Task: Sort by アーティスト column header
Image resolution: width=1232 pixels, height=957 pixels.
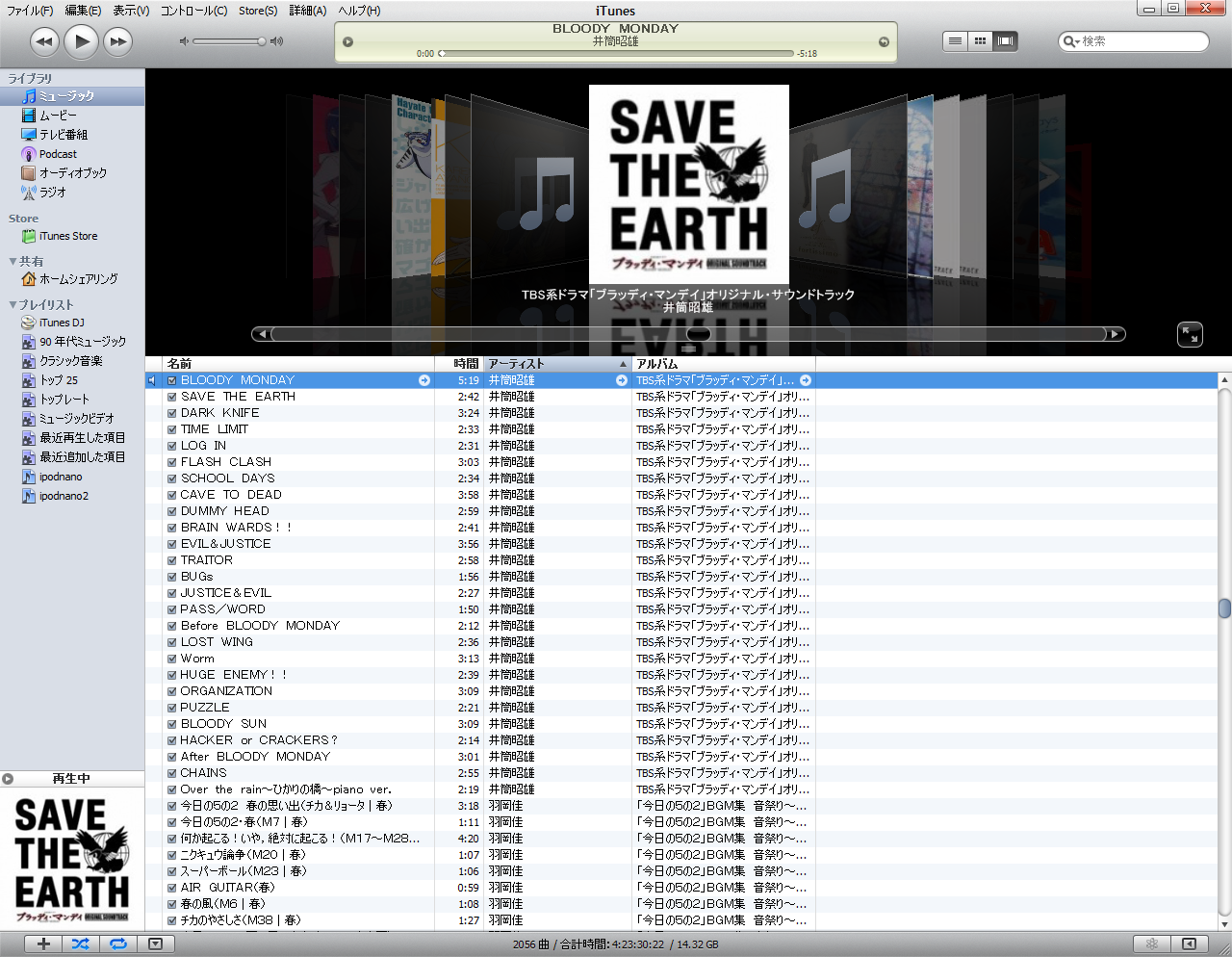Action: point(557,364)
